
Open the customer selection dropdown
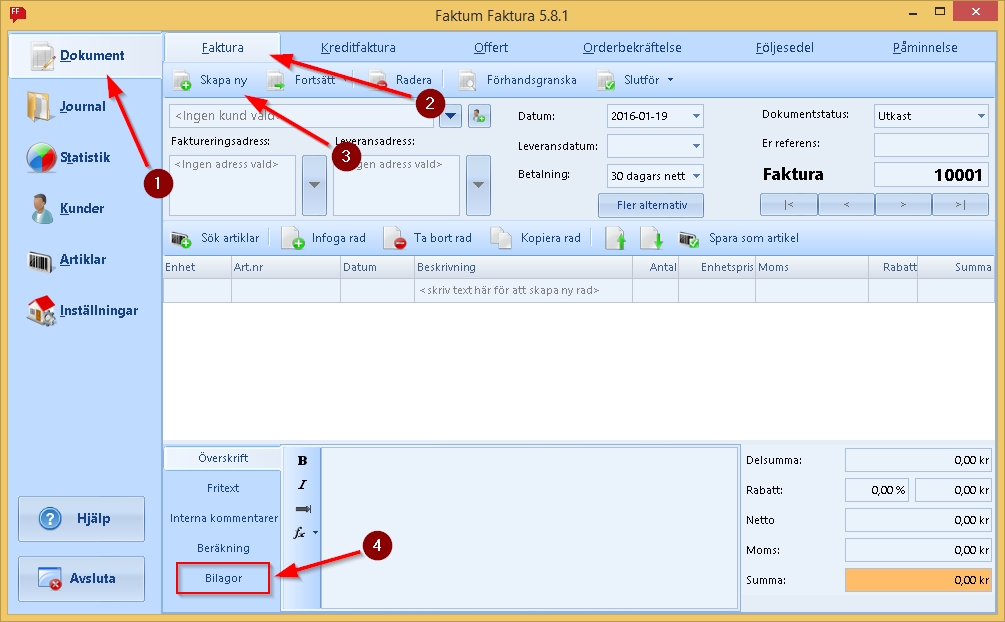pyautogui.click(x=451, y=116)
